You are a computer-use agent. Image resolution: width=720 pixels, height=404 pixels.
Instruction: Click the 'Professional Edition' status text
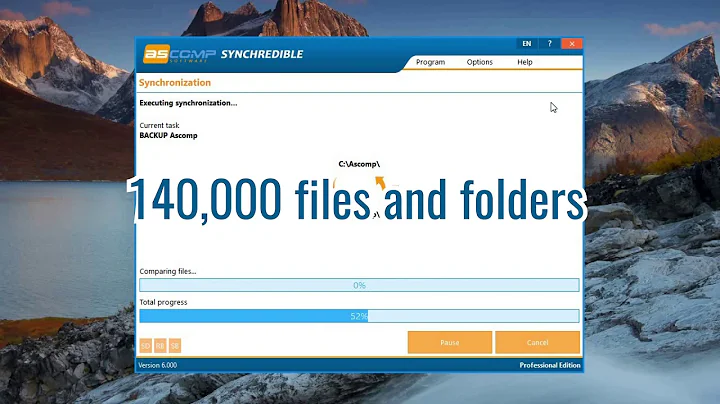pos(550,365)
